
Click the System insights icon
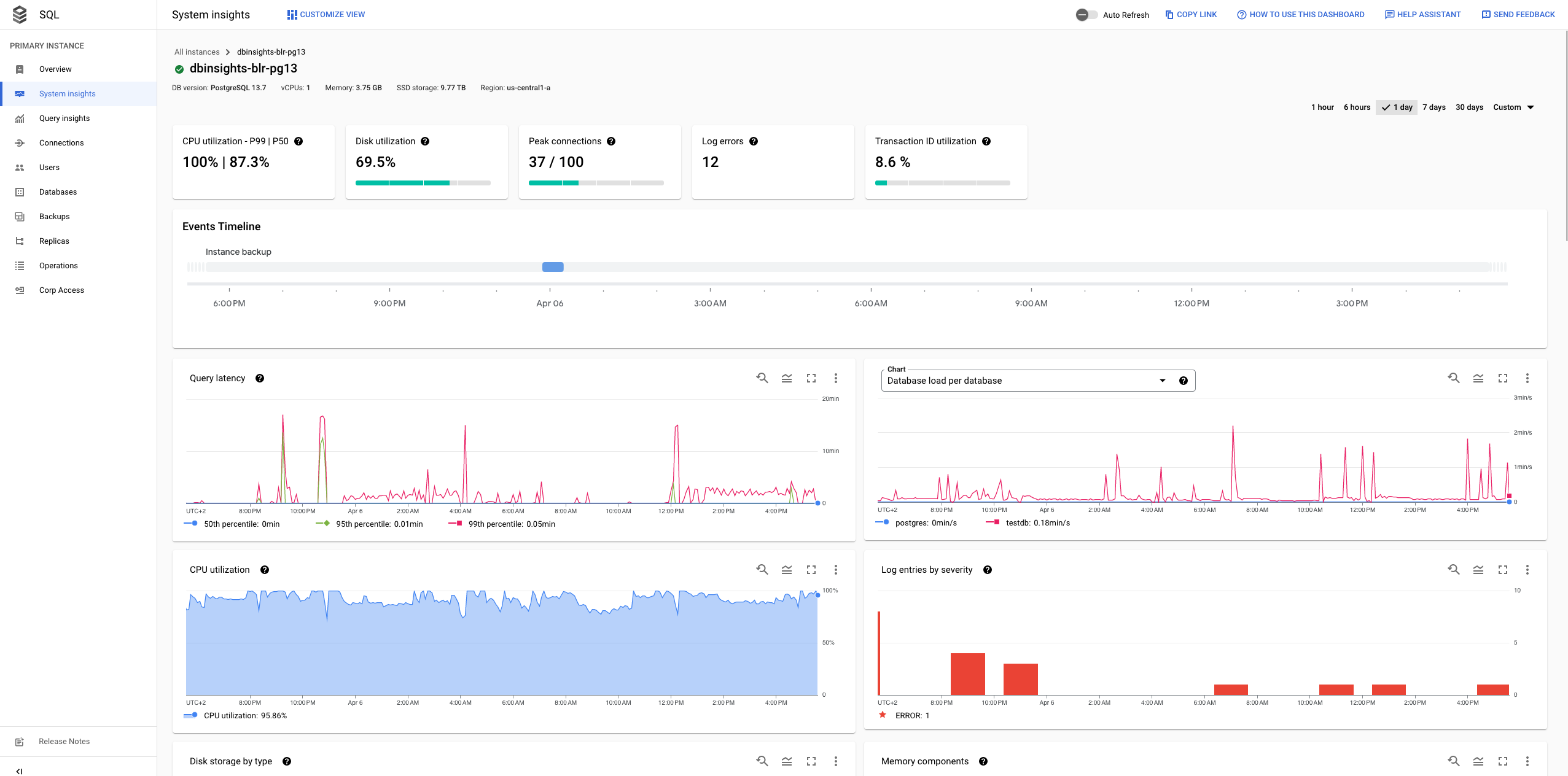tap(20, 93)
